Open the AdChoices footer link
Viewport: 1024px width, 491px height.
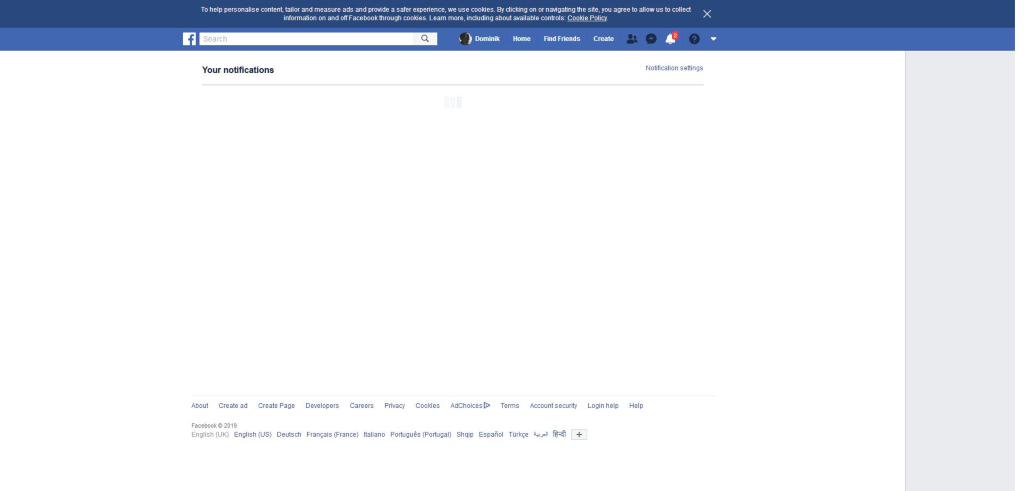click(x=470, y=405)
